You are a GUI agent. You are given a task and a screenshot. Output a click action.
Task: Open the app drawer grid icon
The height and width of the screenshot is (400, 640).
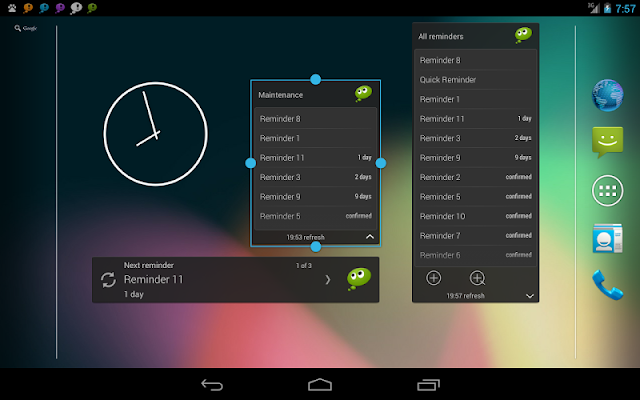pos(607,191)
